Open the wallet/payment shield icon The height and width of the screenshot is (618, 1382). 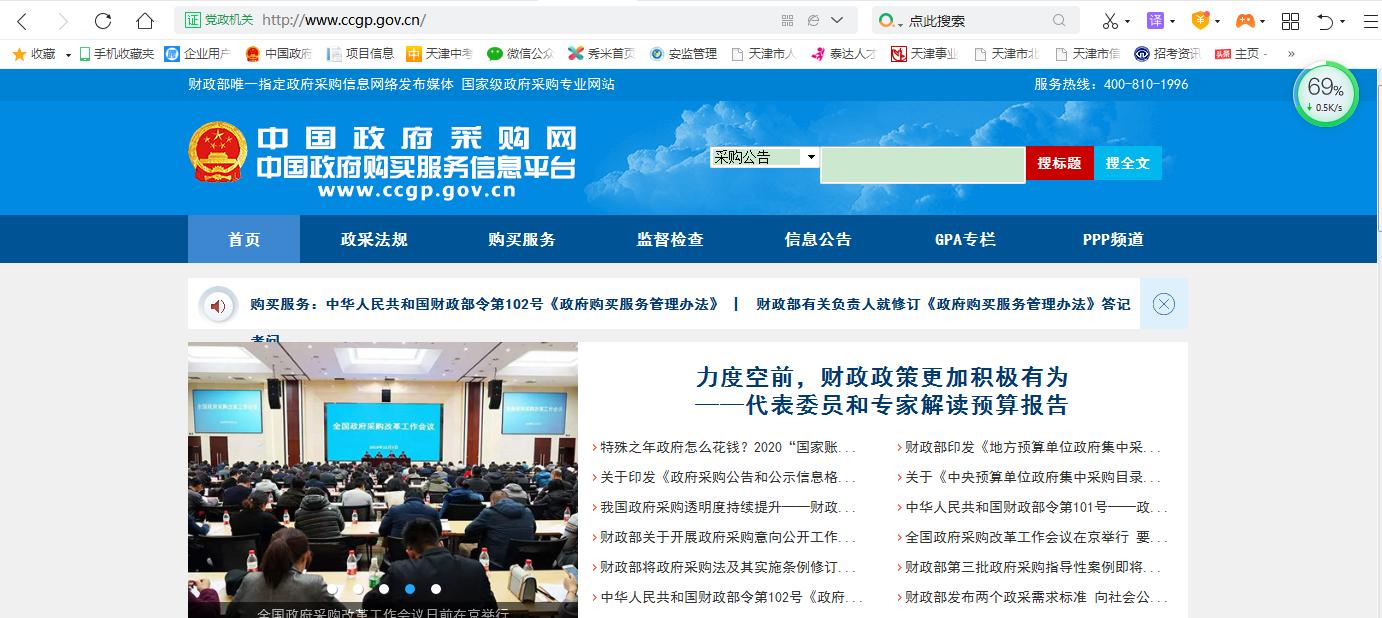(x=1201, y=20)
